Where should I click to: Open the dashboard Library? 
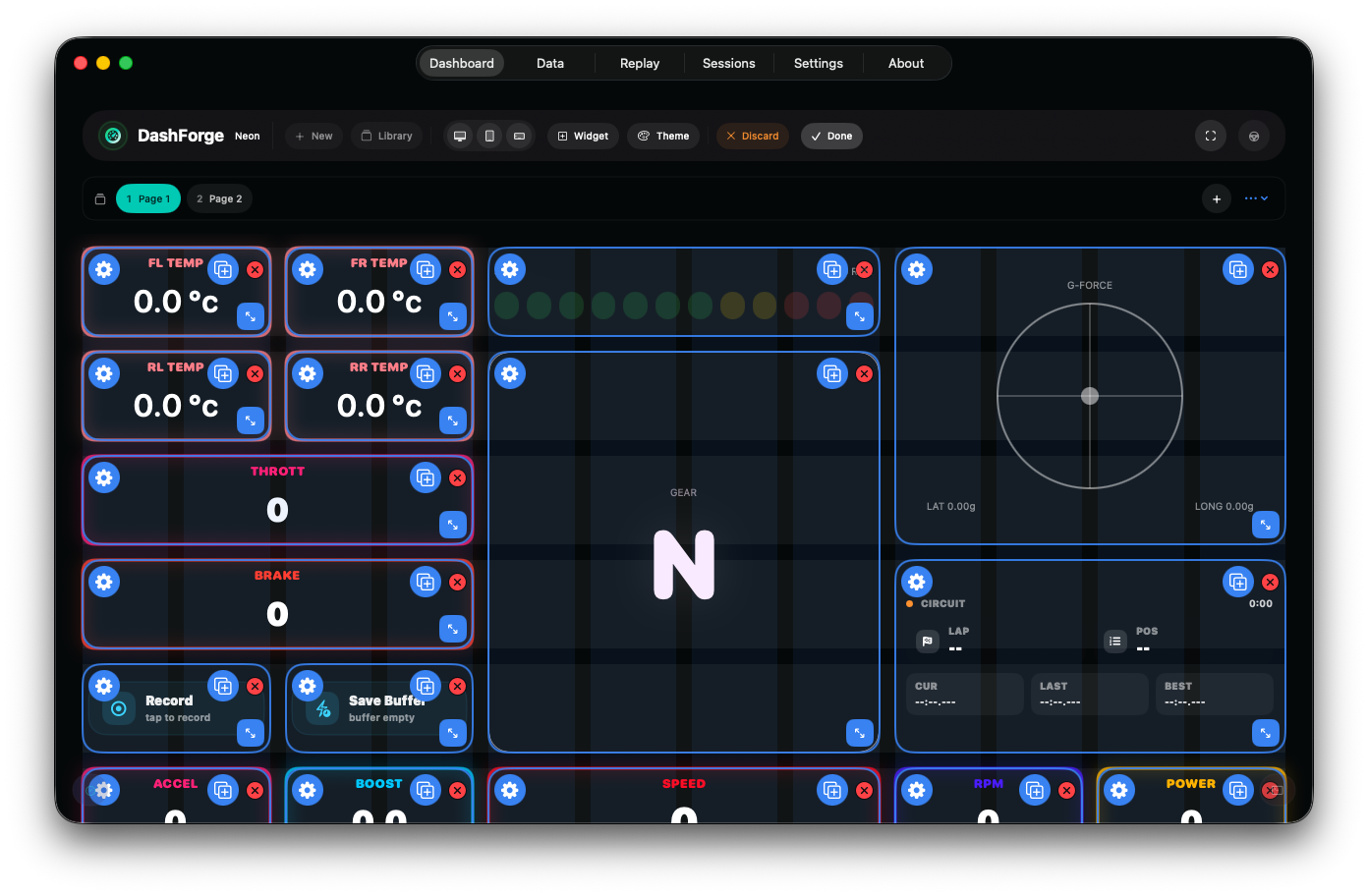tap(386, 136)
